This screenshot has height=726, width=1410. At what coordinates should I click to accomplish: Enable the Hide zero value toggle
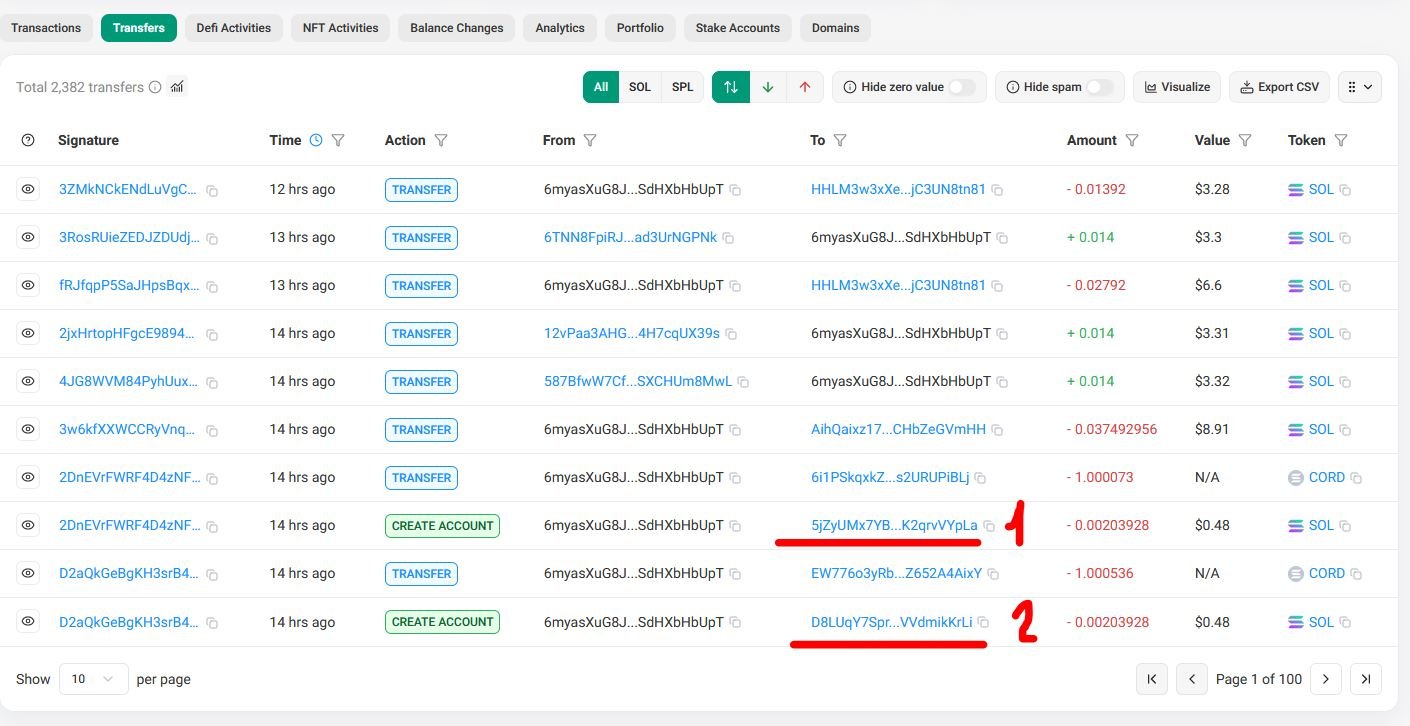click(x=961, y=87)
